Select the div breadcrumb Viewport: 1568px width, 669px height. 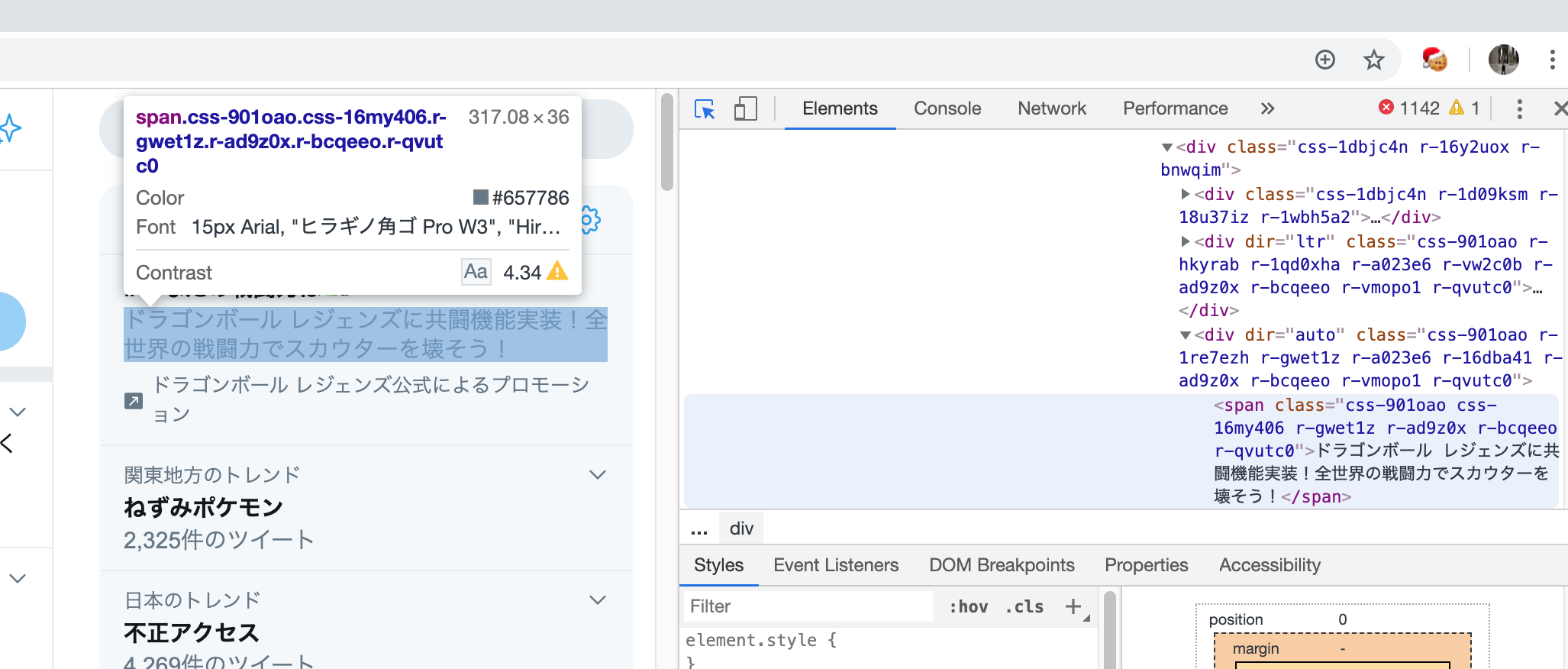pos(741,528)
